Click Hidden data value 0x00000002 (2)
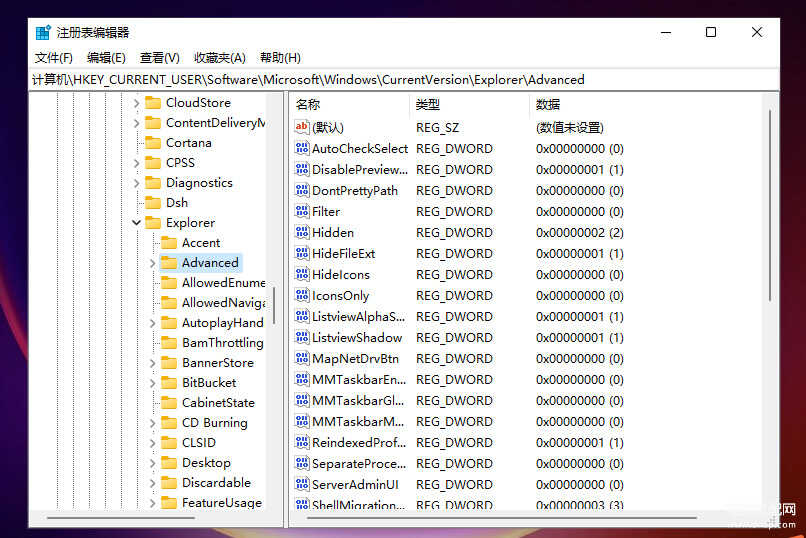 click(x=579, y=233)
